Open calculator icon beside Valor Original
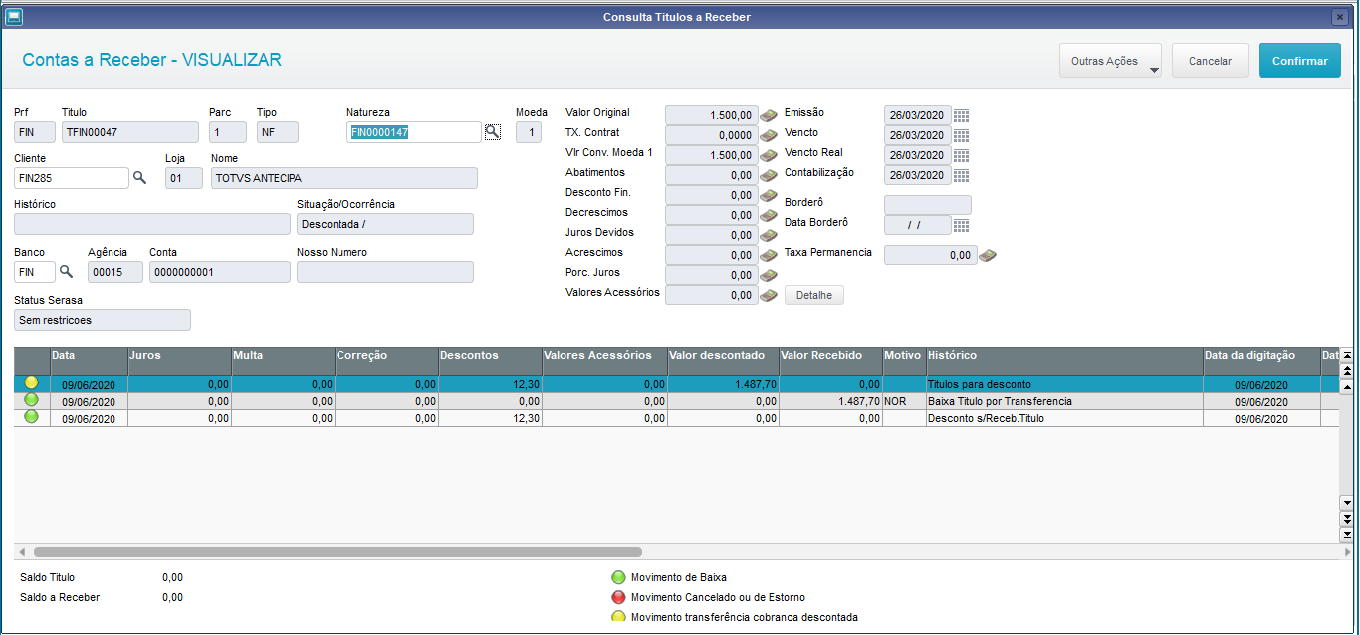 [769, 115]
